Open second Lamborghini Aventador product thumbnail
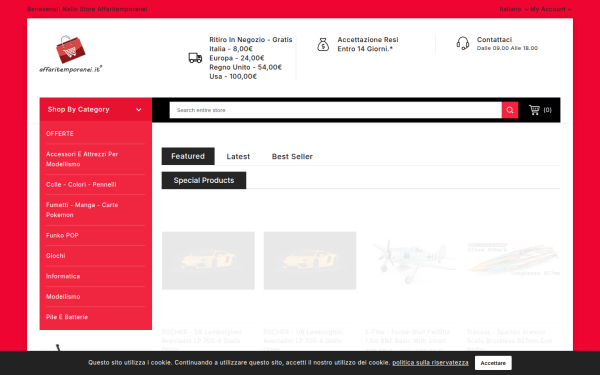 pos(310,260)
